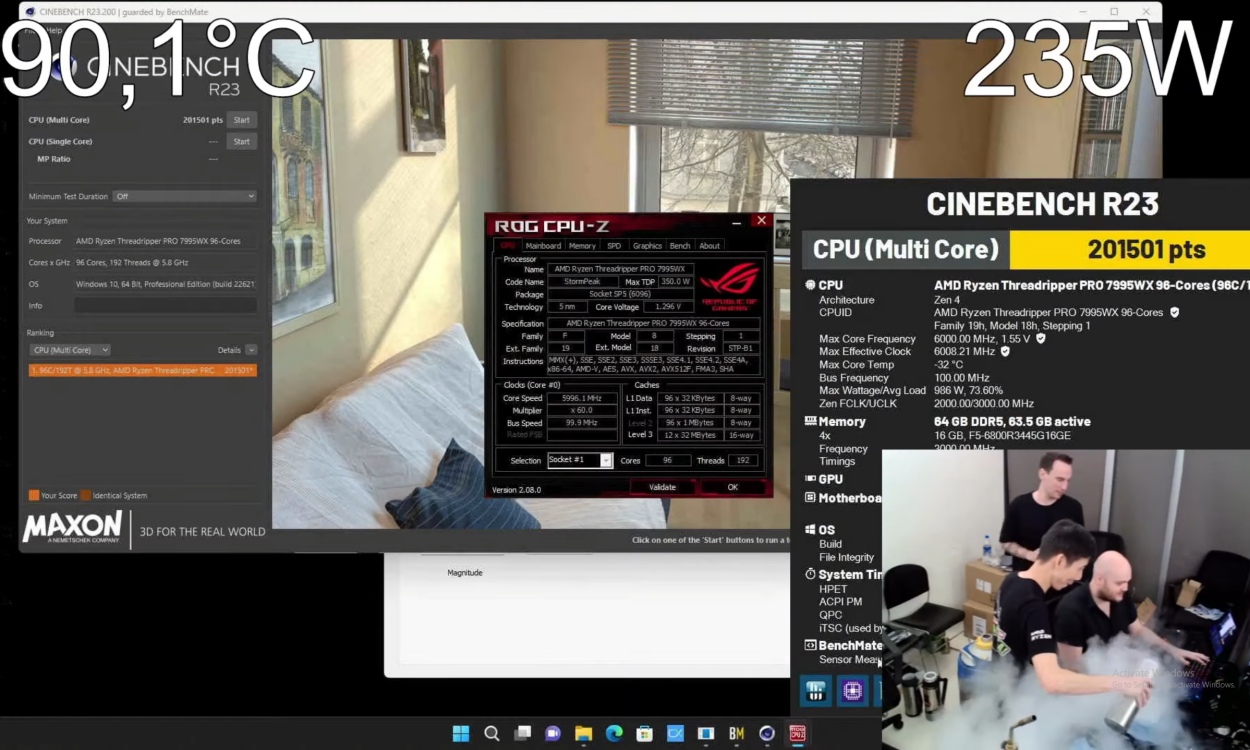
Task: Click the Max Core Frequency verified shield
Action: click(x=1040, y=339)
